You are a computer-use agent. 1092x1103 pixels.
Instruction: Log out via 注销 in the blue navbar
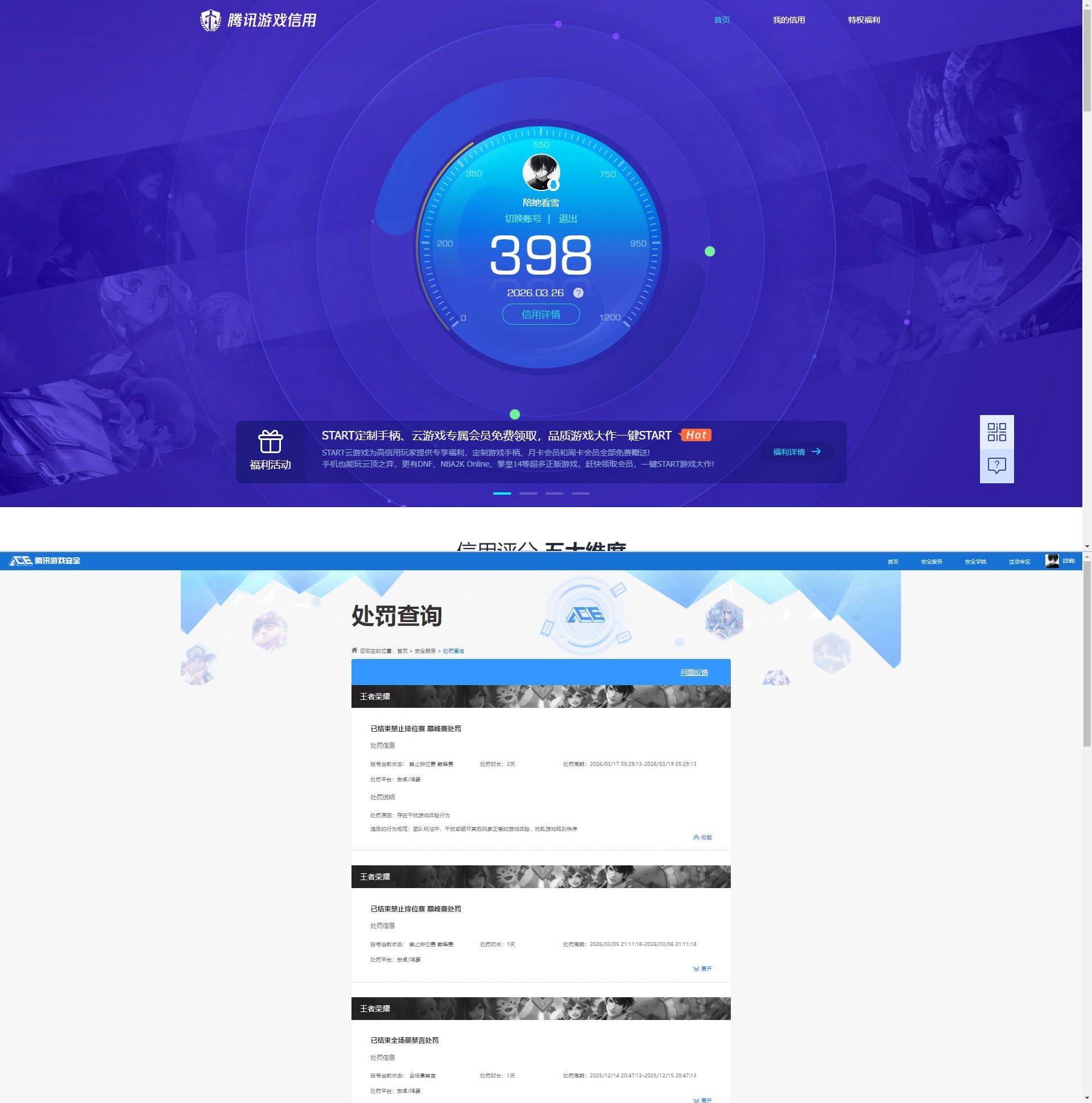pos(1067,561)
